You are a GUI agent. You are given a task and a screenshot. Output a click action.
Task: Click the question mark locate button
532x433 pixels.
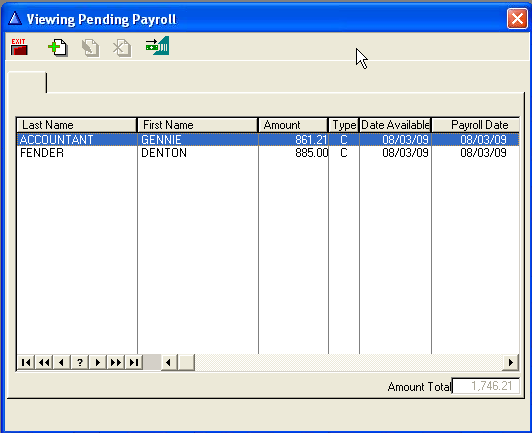80,362
